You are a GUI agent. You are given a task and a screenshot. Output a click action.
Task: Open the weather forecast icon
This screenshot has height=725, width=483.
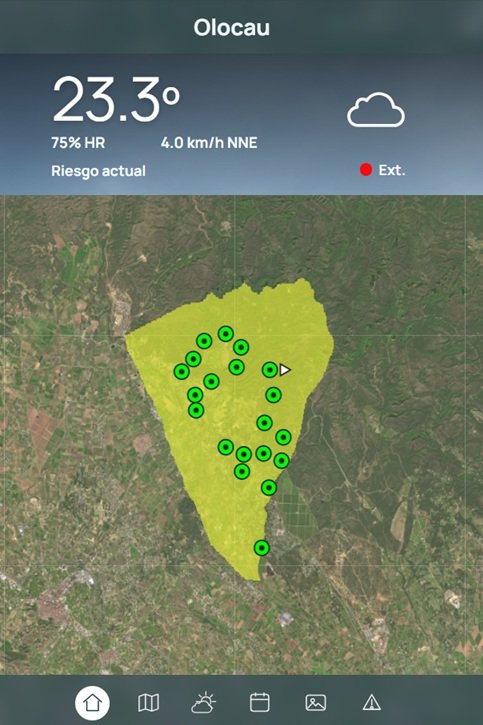pyautogui.click(x=203, y=703)
